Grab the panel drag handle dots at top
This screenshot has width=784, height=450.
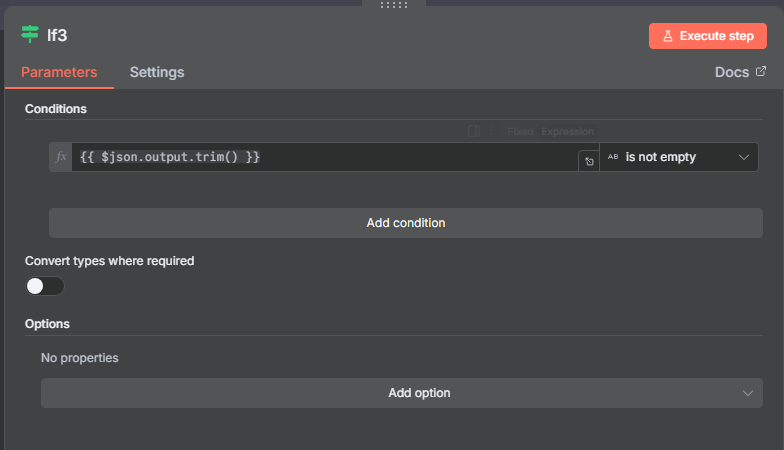[394, 5]
